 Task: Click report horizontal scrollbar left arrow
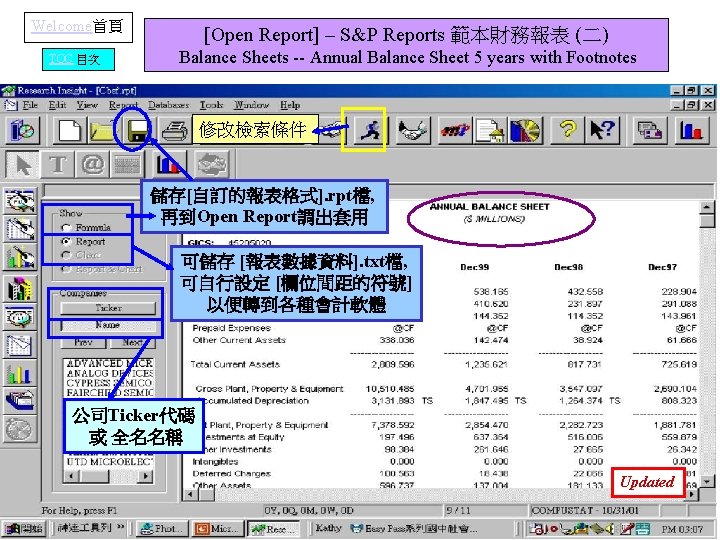[190, 495]
